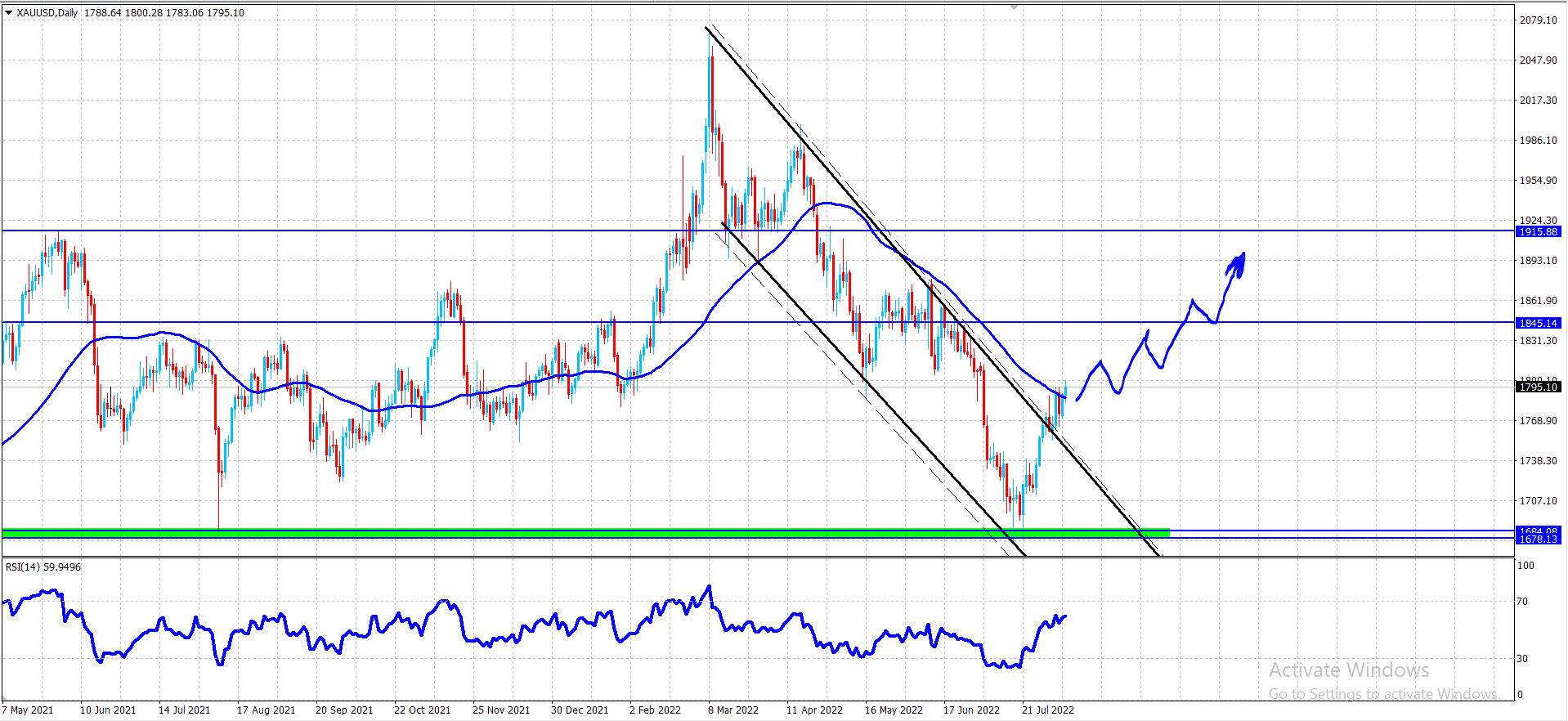Click the RSI(14) 59.9496 indicator label
1568x721 pixels.
tap(43, 566)
